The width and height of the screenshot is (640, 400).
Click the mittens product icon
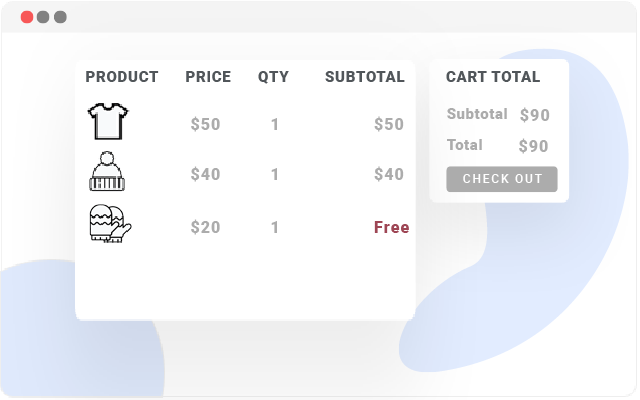pyautogui.click(x=109, y=225)
